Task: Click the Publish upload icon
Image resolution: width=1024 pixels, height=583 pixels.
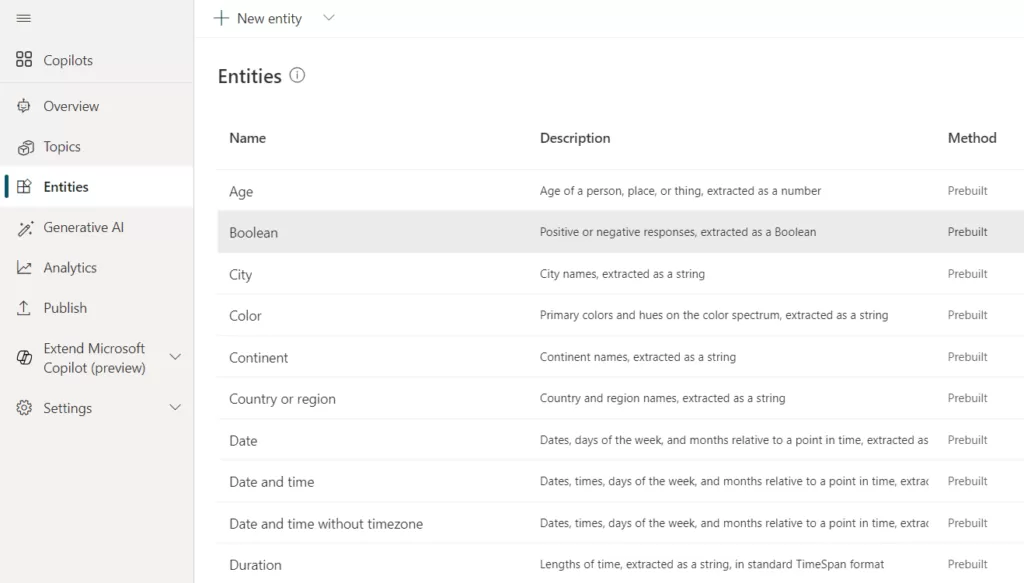Action: (x=24, y=308)
